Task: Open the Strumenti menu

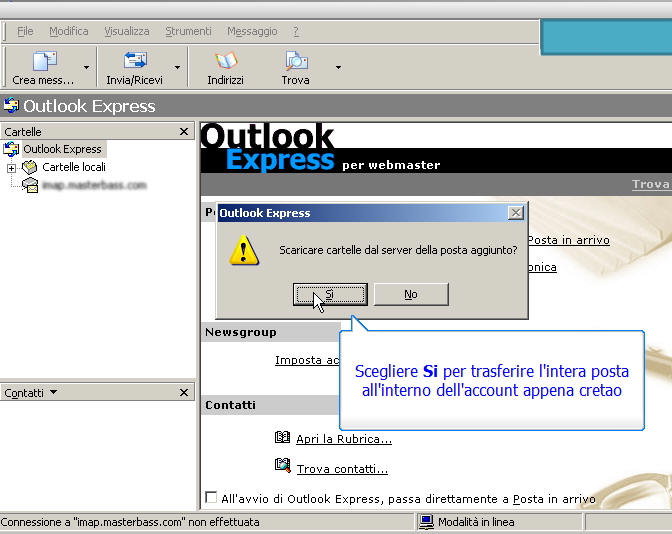Action: [x=188, y=31]
